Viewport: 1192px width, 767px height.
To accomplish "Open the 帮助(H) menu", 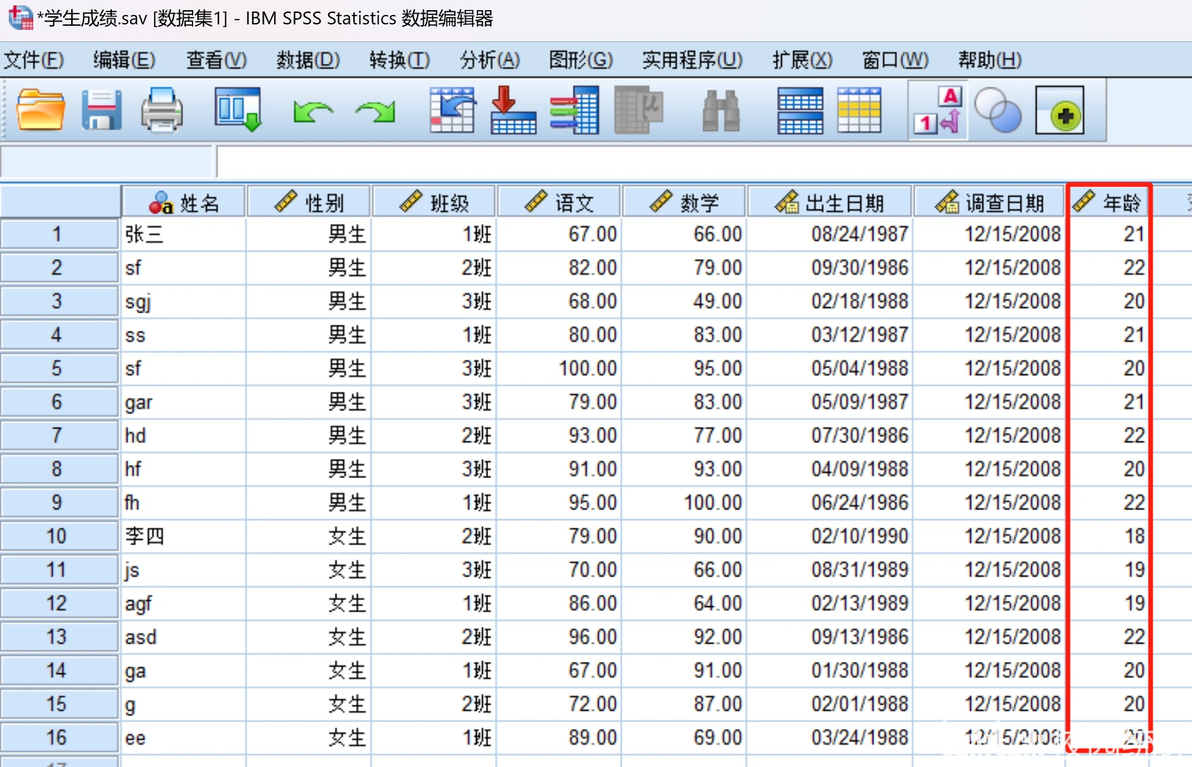I will (990, 59).
